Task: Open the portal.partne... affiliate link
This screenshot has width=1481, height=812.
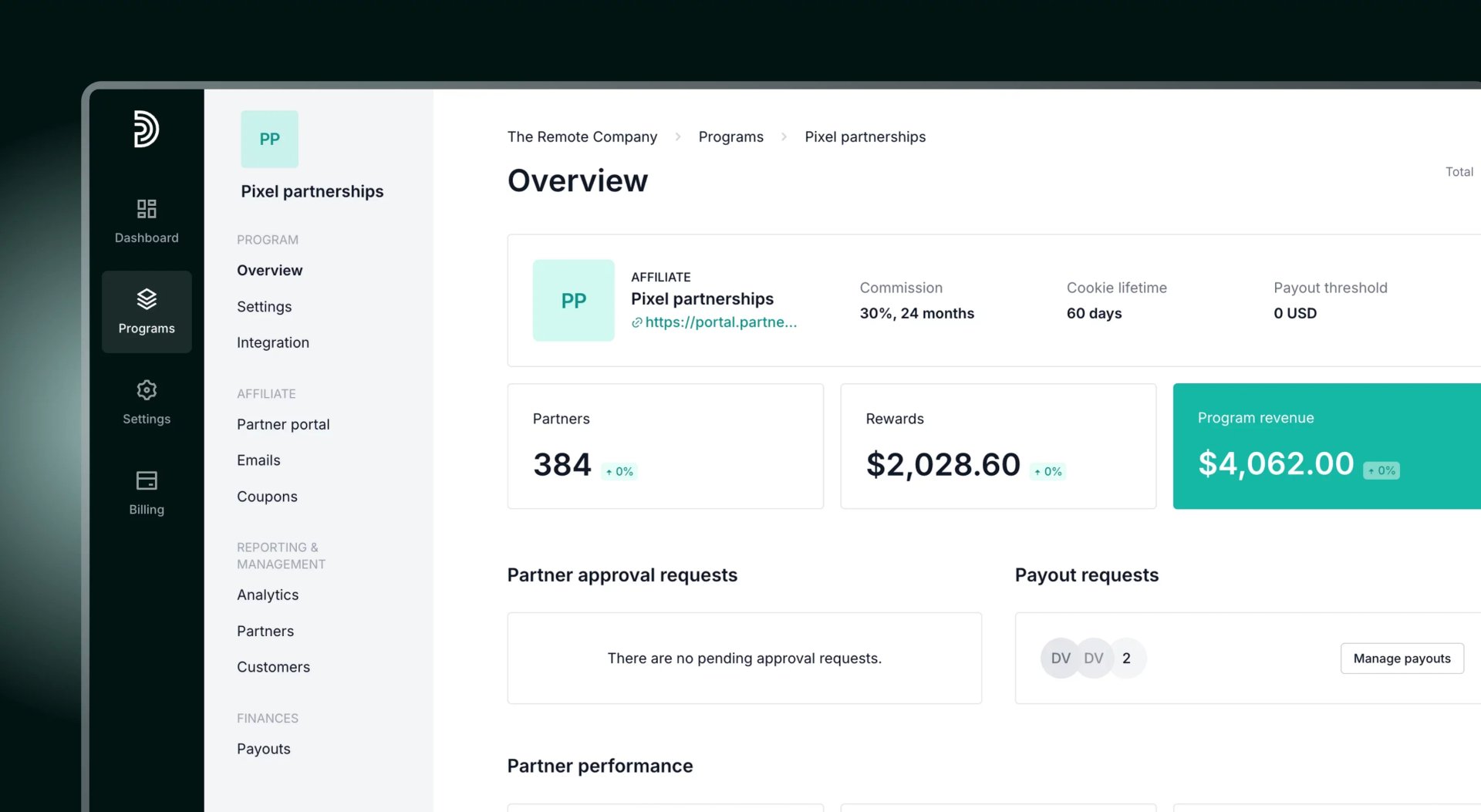Action: 720,322
